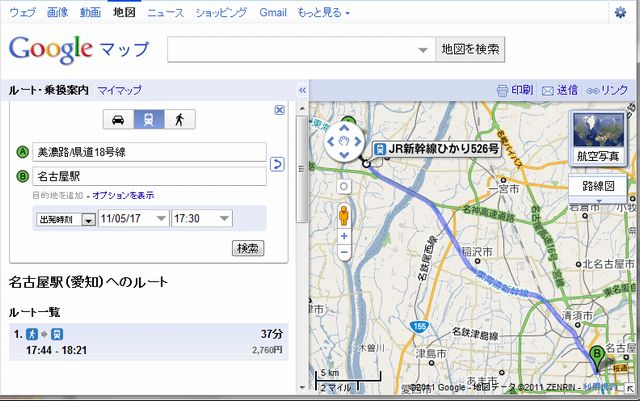
Task: Click green marker A beside start field
Action: pos(22,152)
